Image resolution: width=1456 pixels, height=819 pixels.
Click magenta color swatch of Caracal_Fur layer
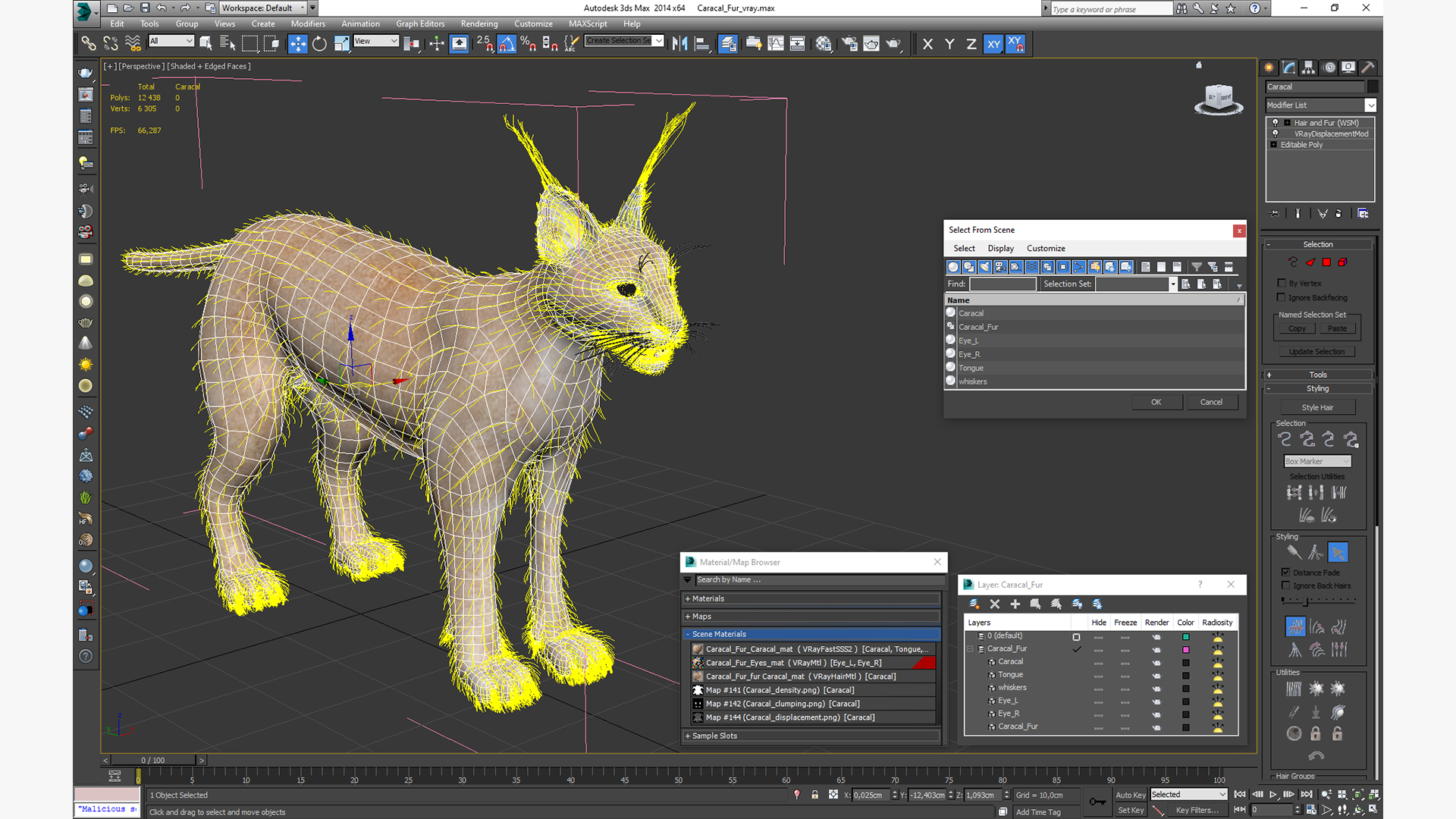pyautogui.click(x=1186, y=650)
